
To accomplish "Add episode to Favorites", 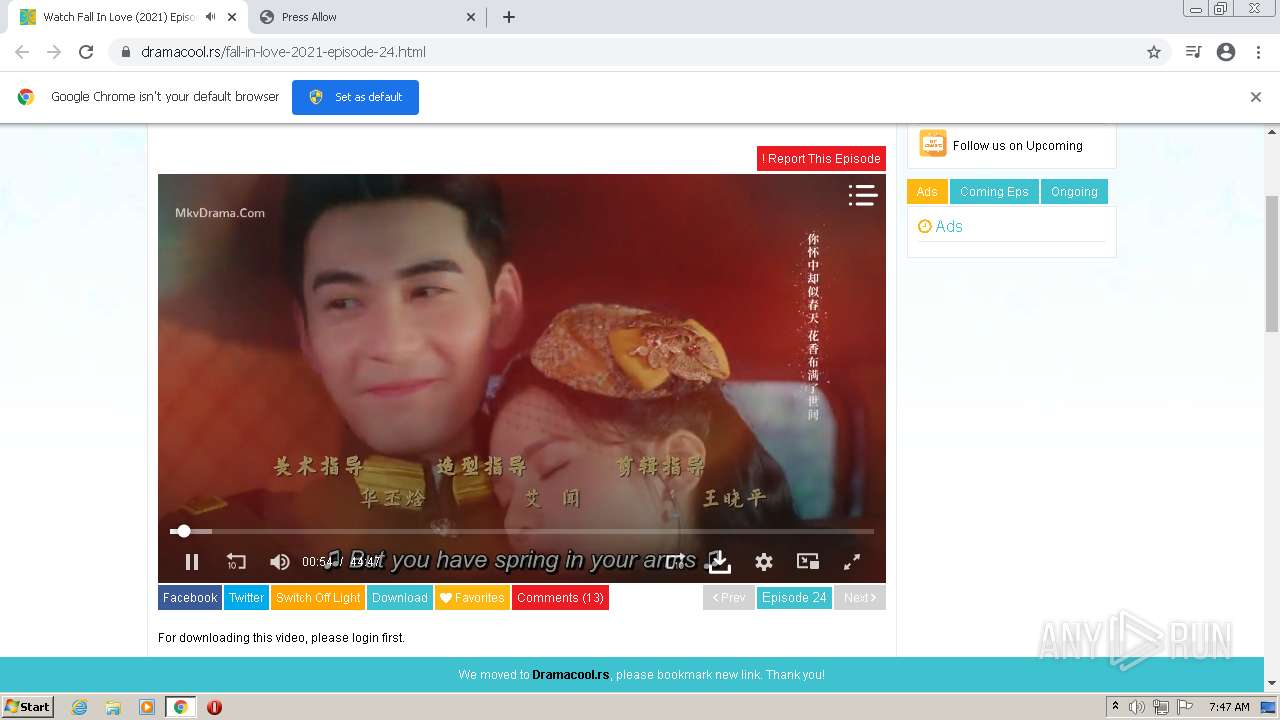I will 472,598.
